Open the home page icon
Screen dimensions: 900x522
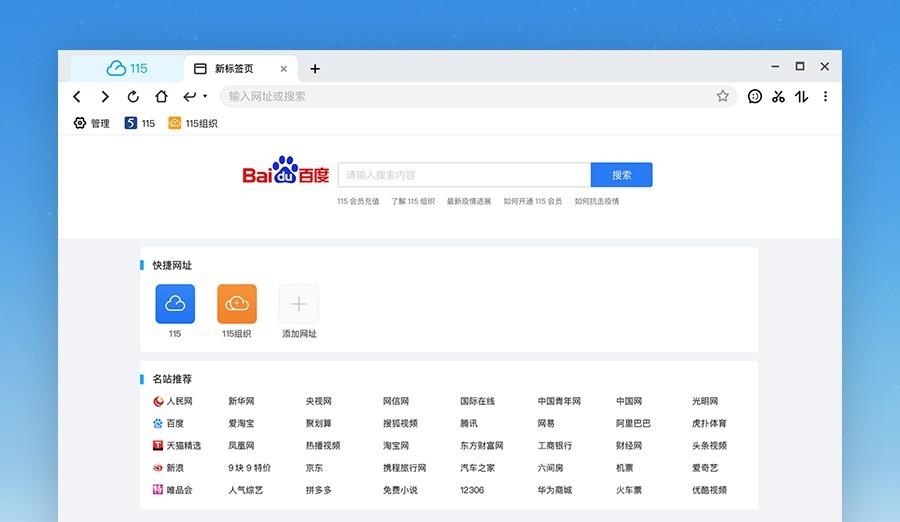[161, 96]
